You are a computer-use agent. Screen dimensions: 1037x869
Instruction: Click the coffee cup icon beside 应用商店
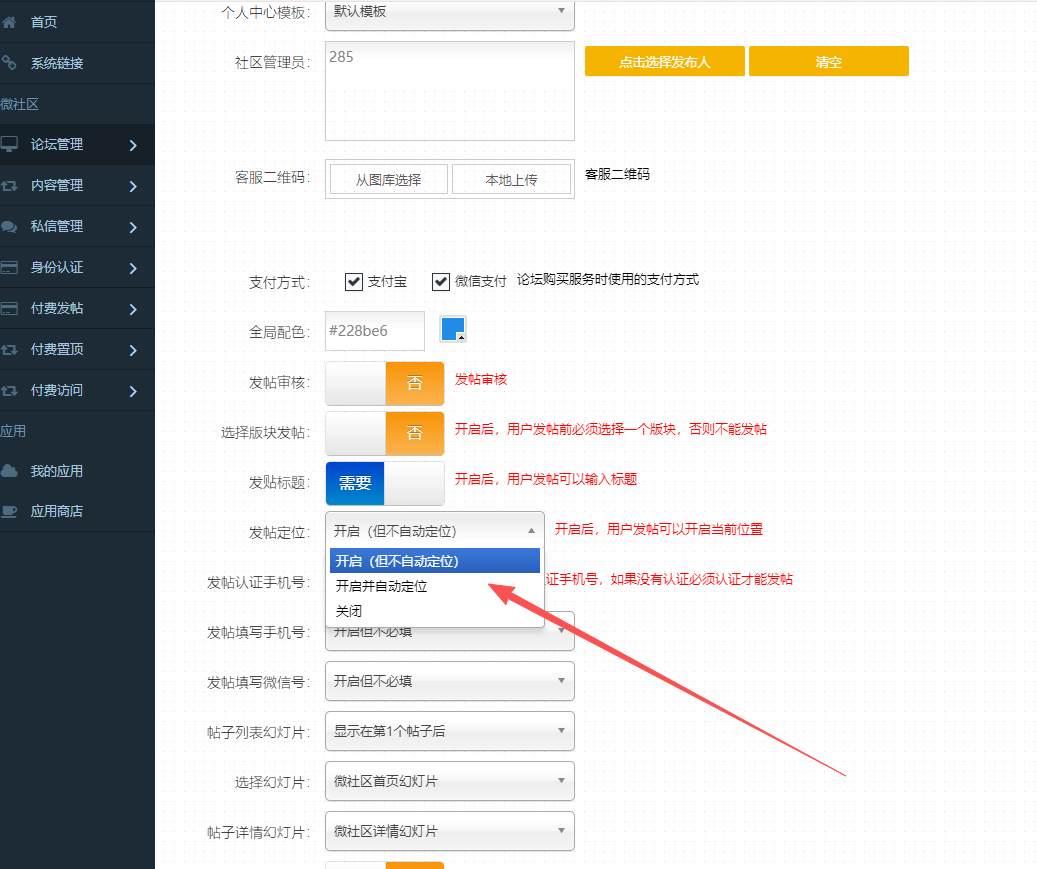point(10,511)
